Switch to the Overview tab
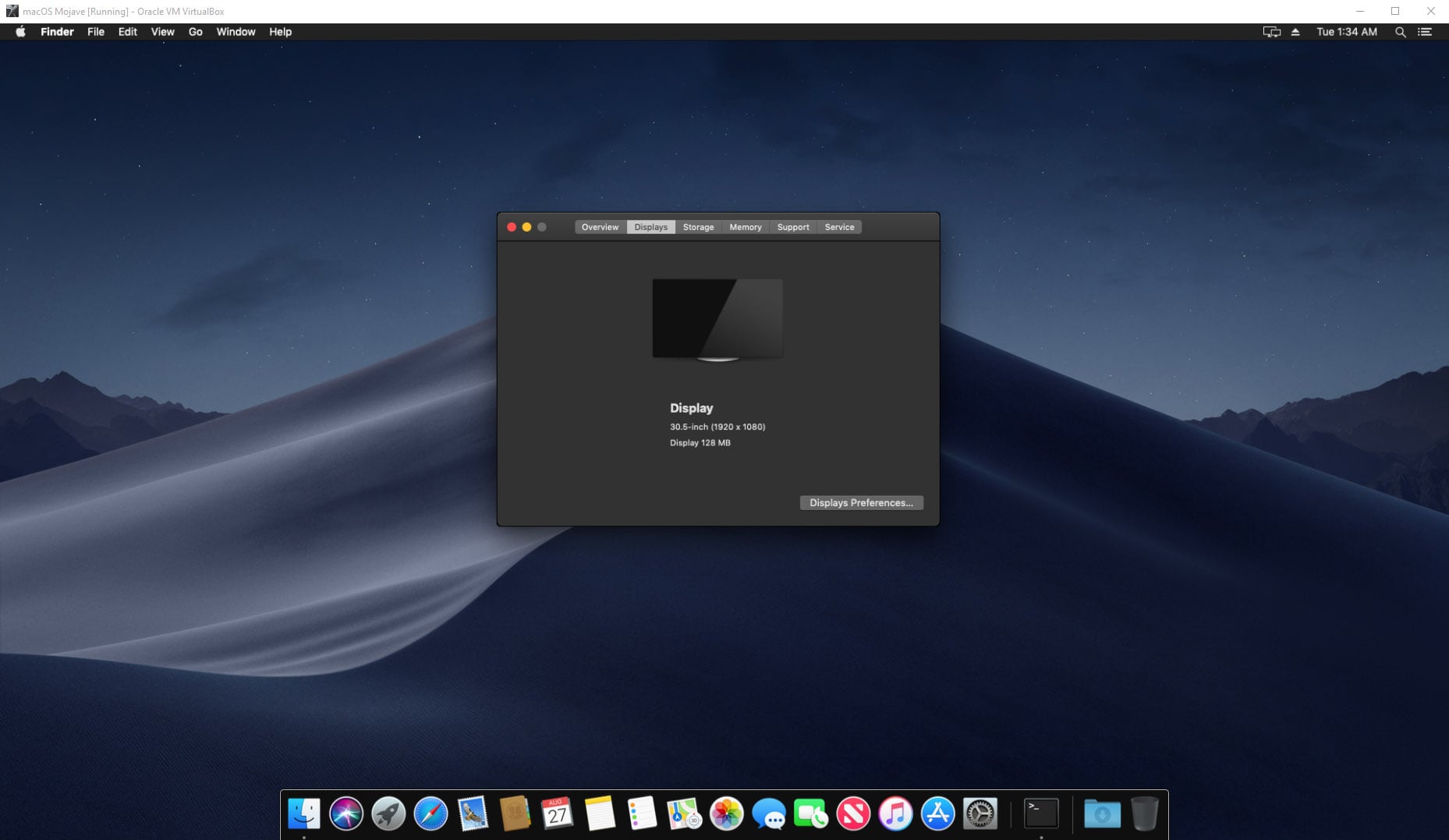The height and width of the screenshot is (840, 1449). [x=600, y=227]
